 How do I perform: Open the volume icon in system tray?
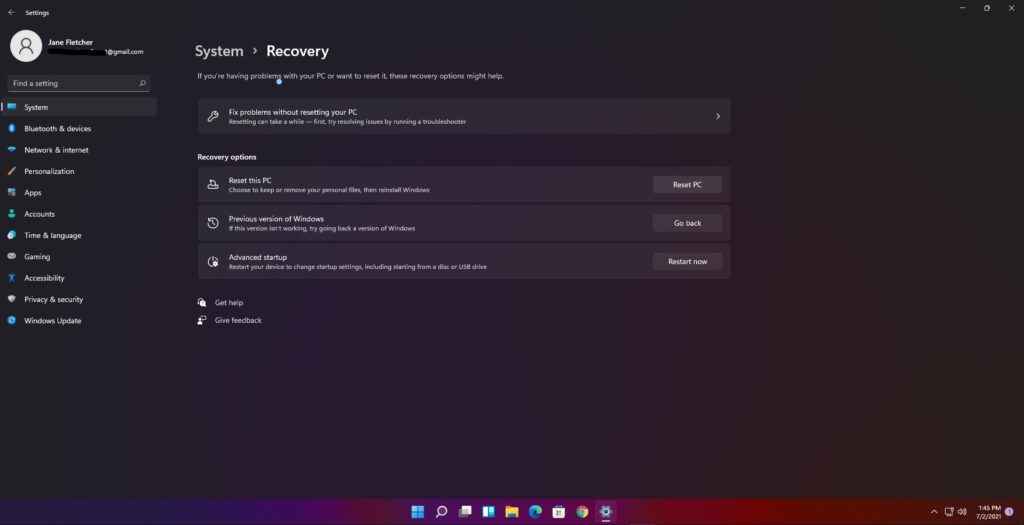tap(962, 512)
